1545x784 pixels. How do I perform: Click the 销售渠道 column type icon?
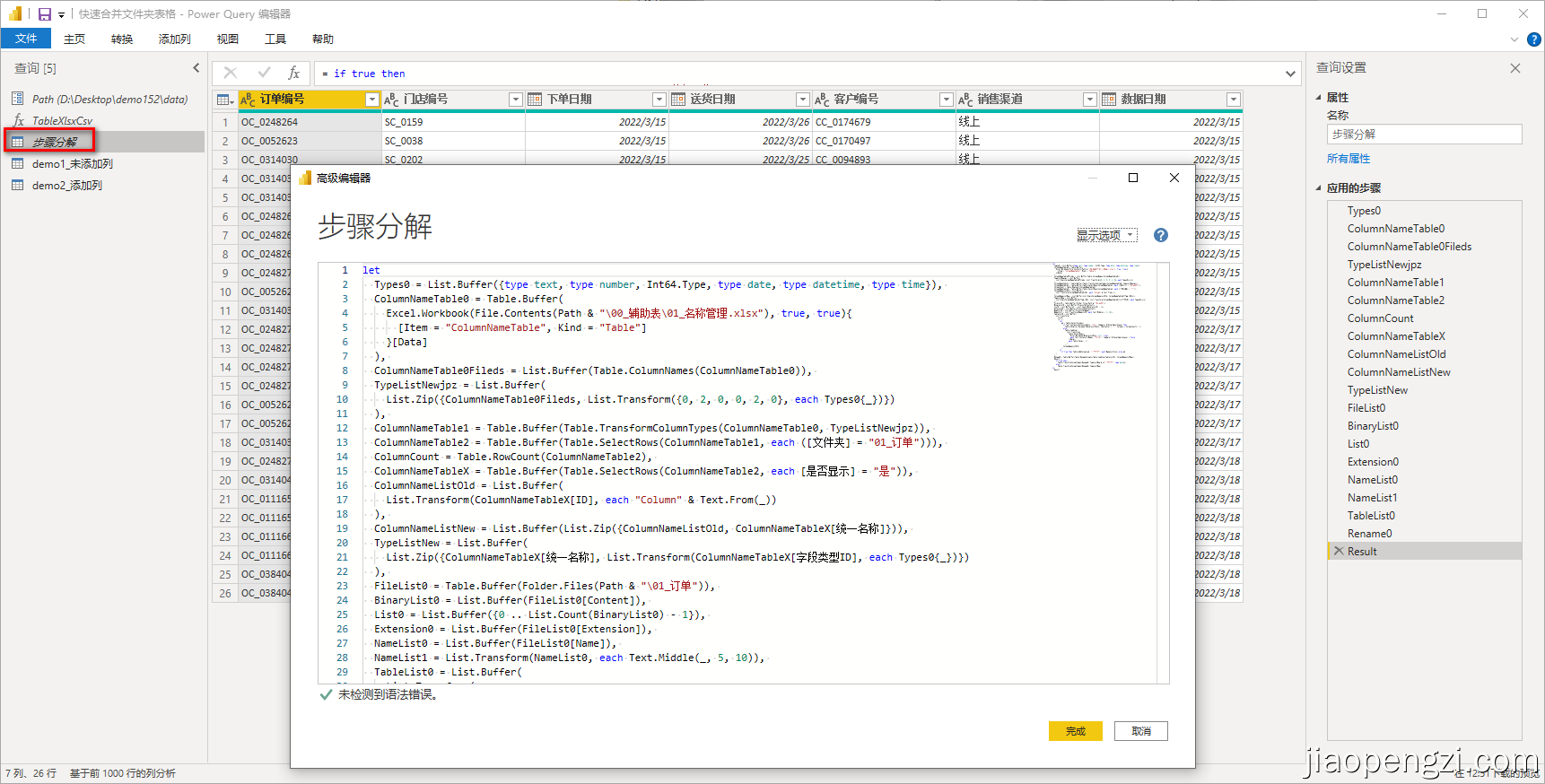coord(966,100)
